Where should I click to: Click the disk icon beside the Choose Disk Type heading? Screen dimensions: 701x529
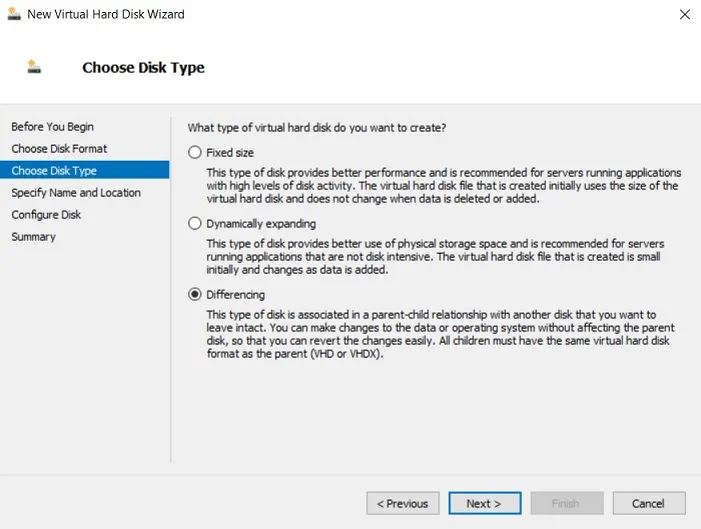point(35,68)
